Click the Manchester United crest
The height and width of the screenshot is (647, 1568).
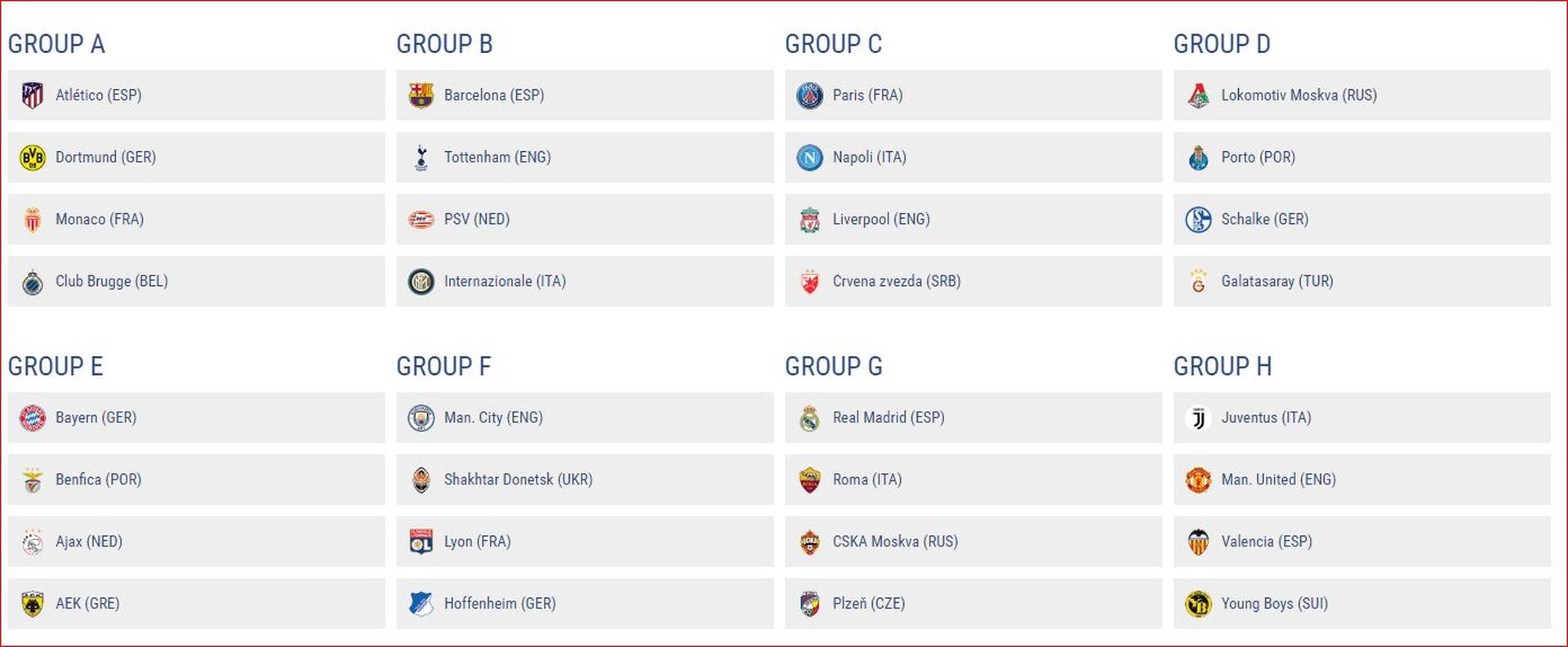click(x=1198, y=480)
